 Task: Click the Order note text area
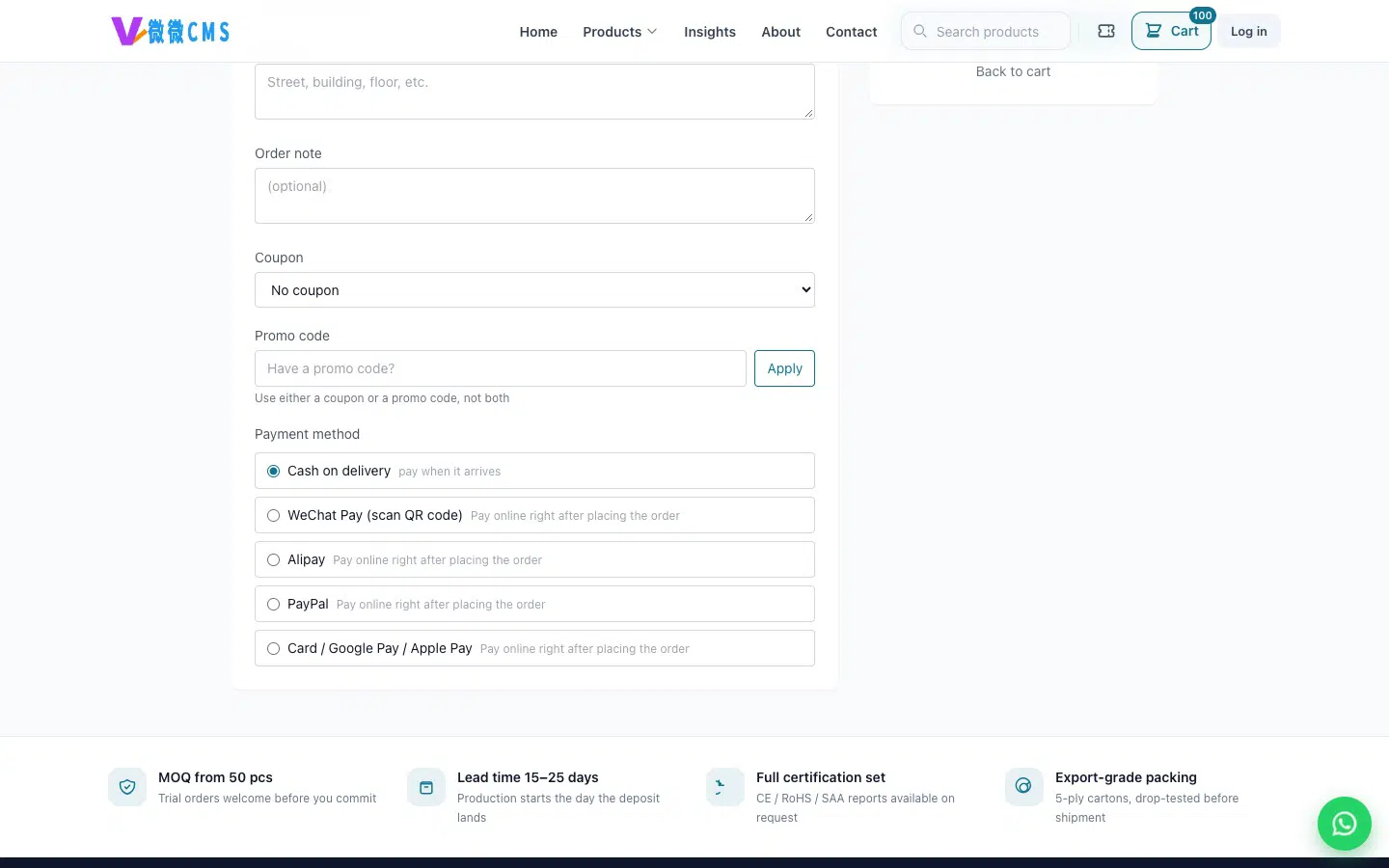click(534, 196)
